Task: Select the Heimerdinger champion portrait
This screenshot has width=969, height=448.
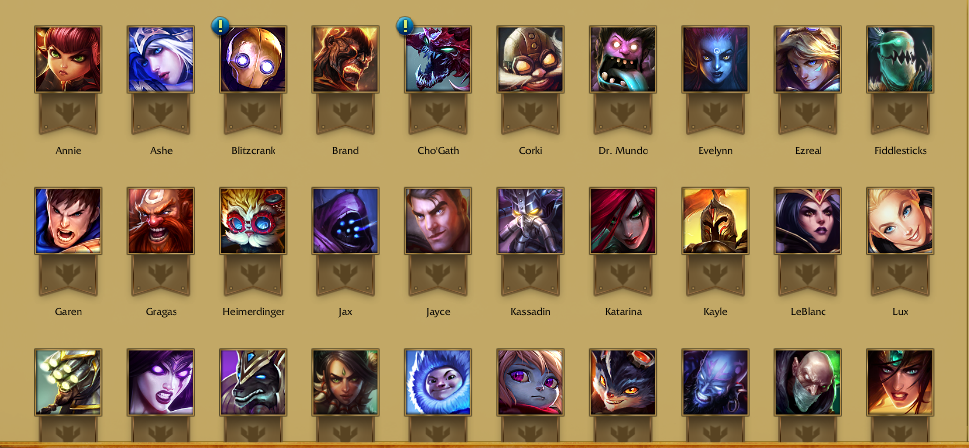Action: click(253, 221)
